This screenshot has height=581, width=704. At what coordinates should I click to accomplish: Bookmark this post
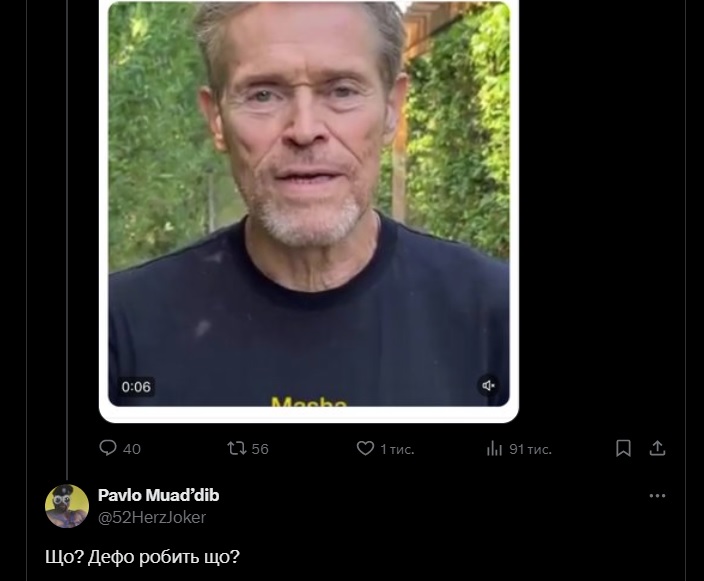[623, 448]
